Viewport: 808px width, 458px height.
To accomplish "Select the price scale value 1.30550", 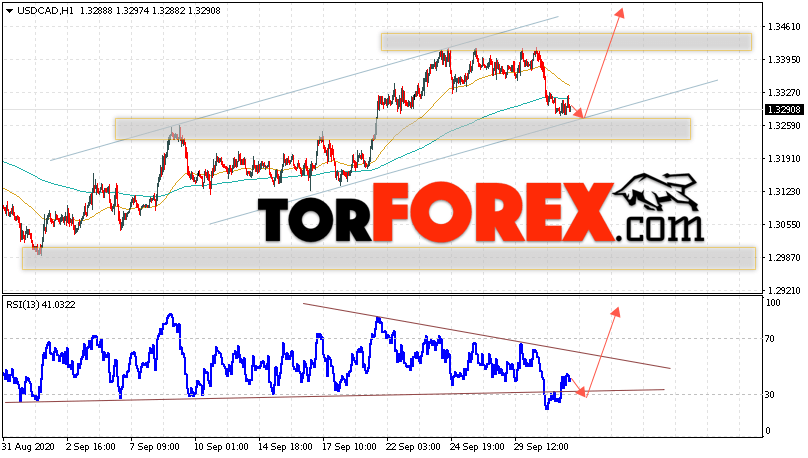I will (x=784, y=225).
